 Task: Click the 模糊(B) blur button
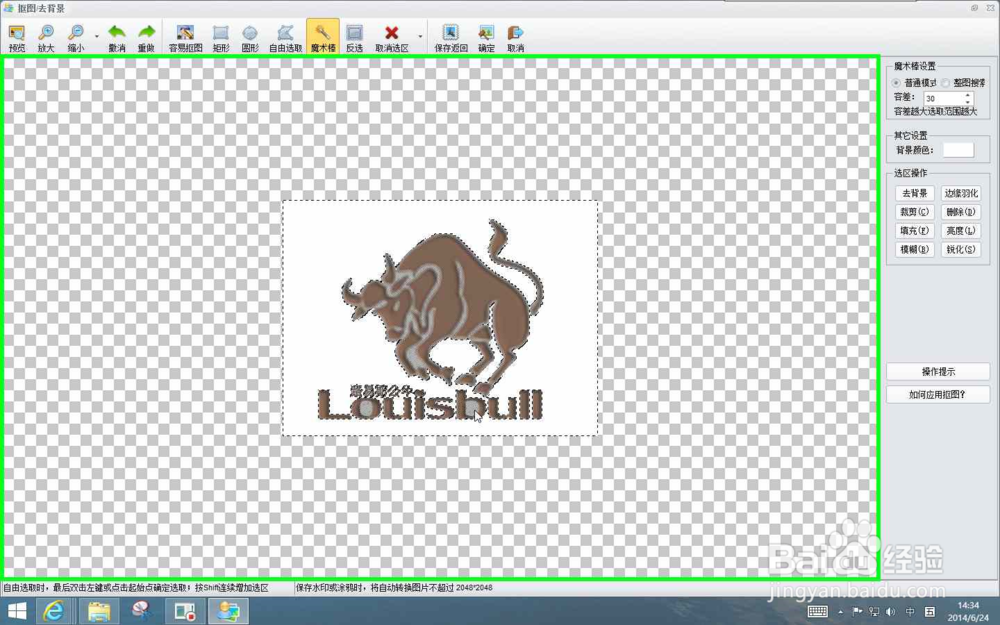pyautogui.click(x=915, y=249)
